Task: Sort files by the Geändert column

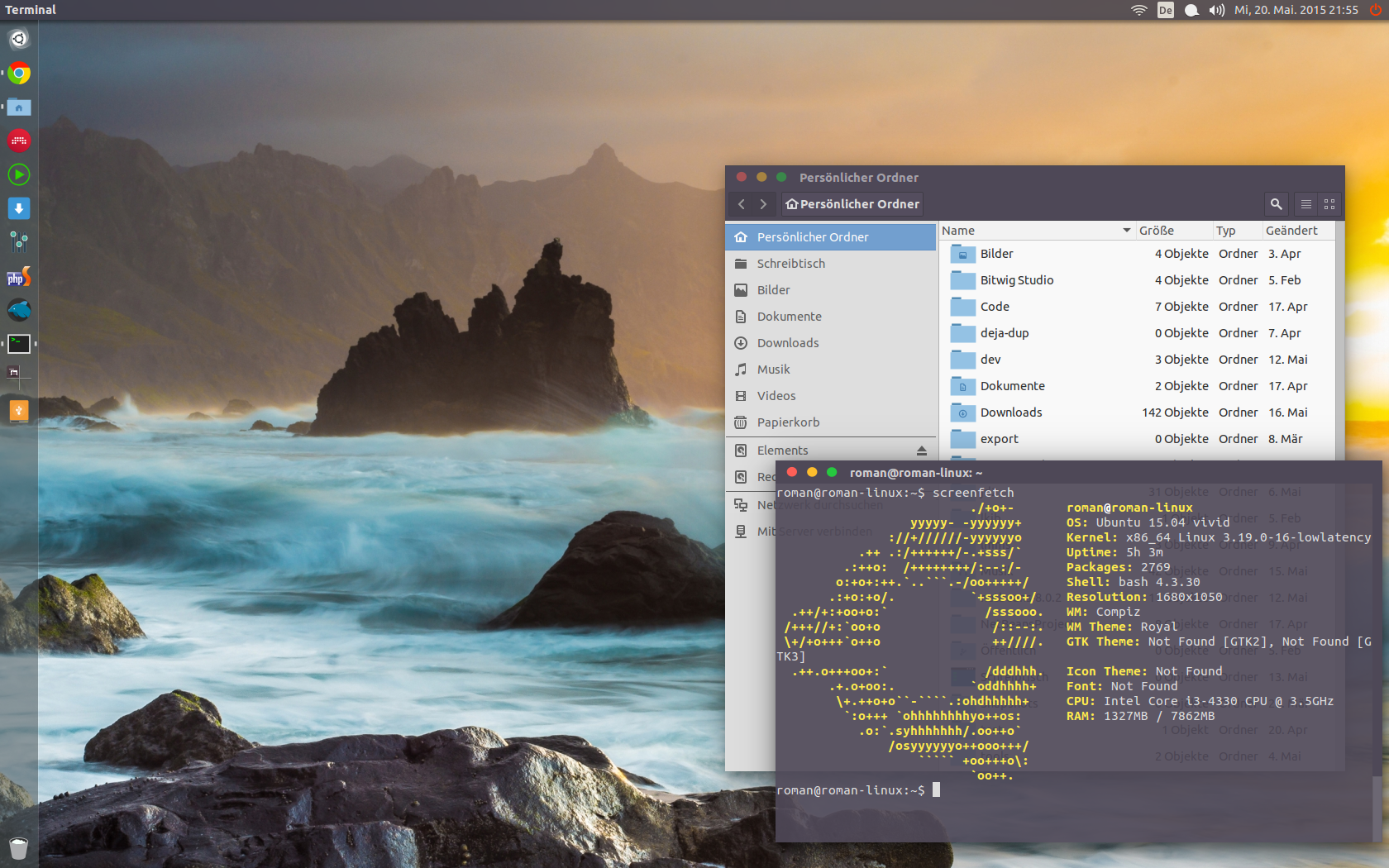Action: (x=1299, y=231)
